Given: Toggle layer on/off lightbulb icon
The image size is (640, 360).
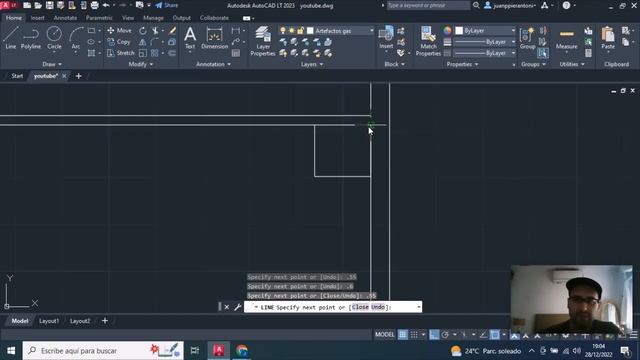Looking at the screenshot, I should point(282,31).
